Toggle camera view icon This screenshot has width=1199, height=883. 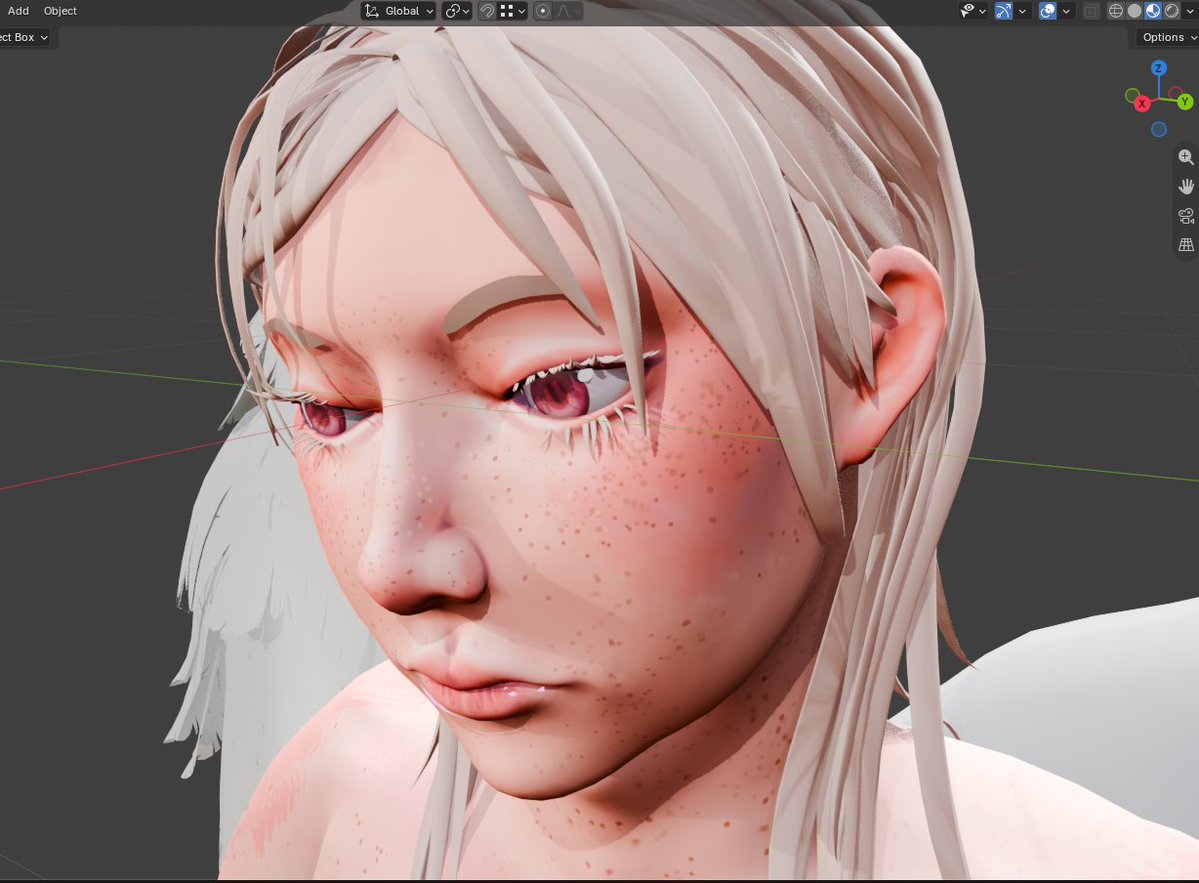[x=1186, y=216]
